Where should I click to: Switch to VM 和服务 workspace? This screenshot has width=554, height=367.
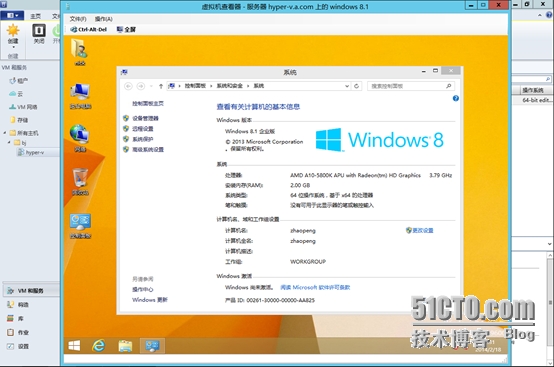click(31, 291)
